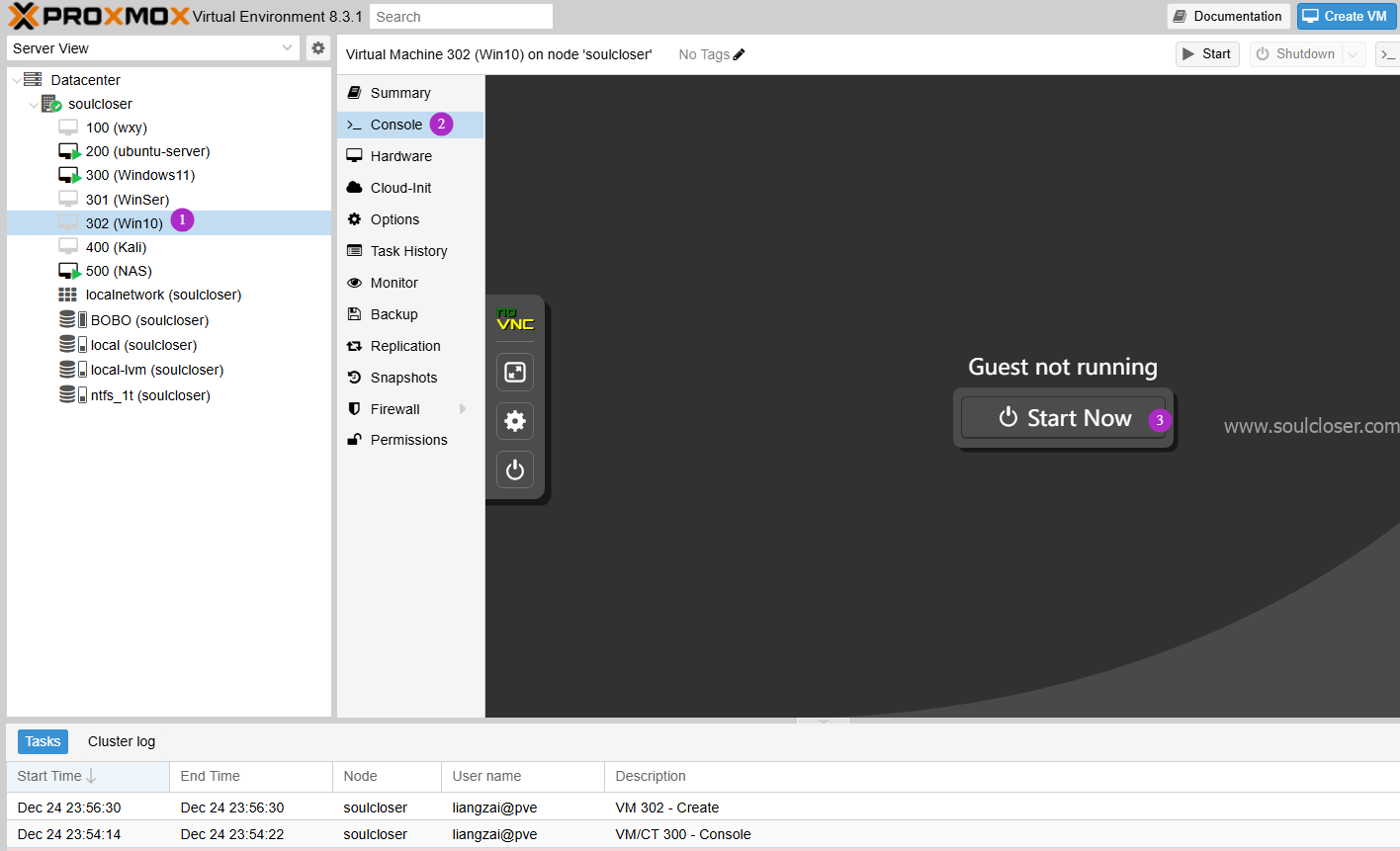Collapse the Datacenter tree node
The image size is (1400, 851).
coord(16,80)
